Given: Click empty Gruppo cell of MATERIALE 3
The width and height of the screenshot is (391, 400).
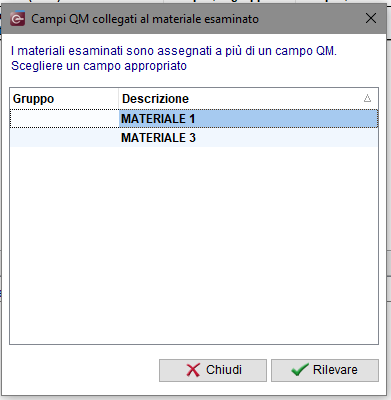Looking at the screenshot, I should pos(64,138).
